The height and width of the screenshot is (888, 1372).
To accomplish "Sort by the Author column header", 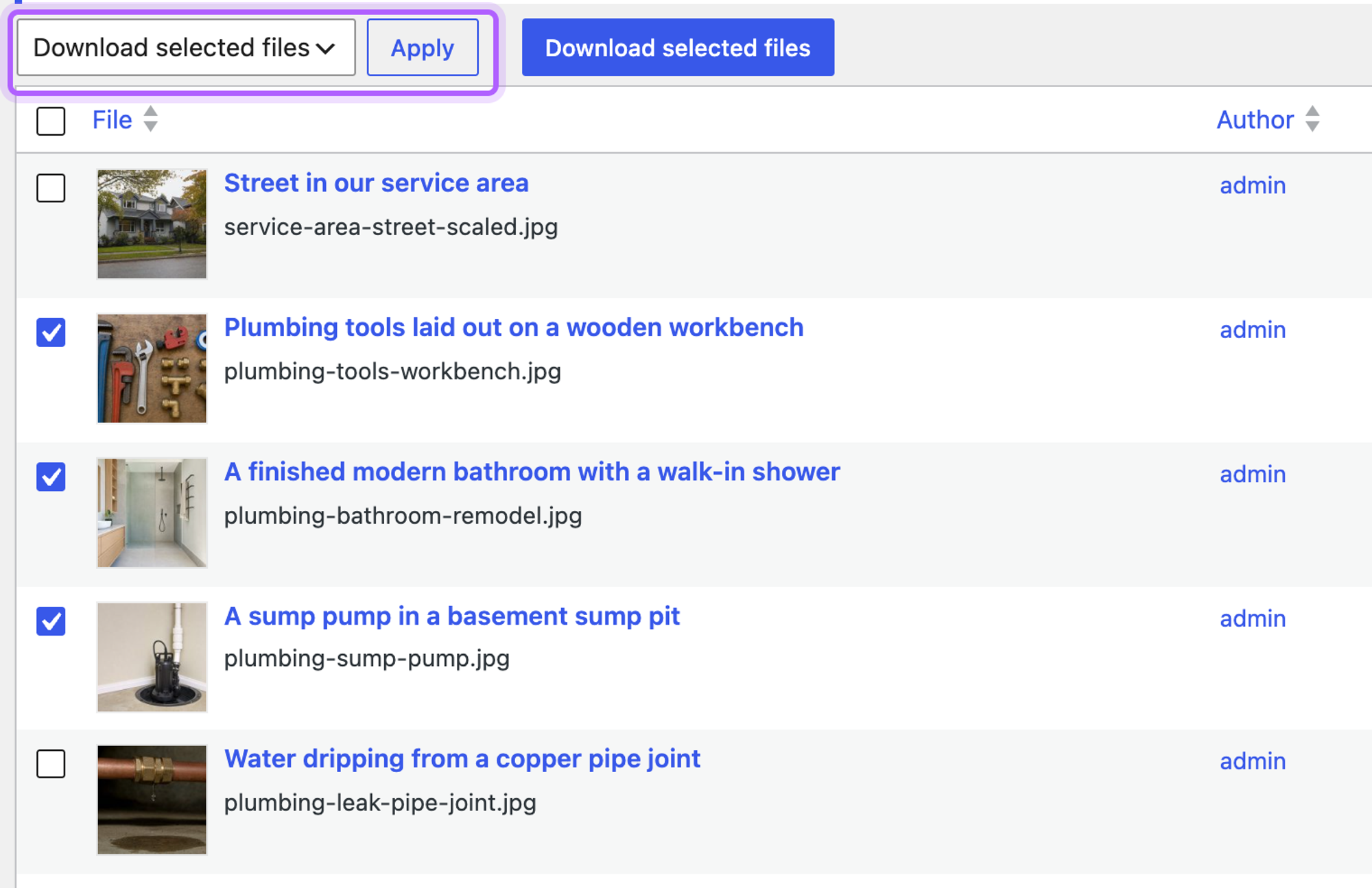I will [x=1255, y=119].
